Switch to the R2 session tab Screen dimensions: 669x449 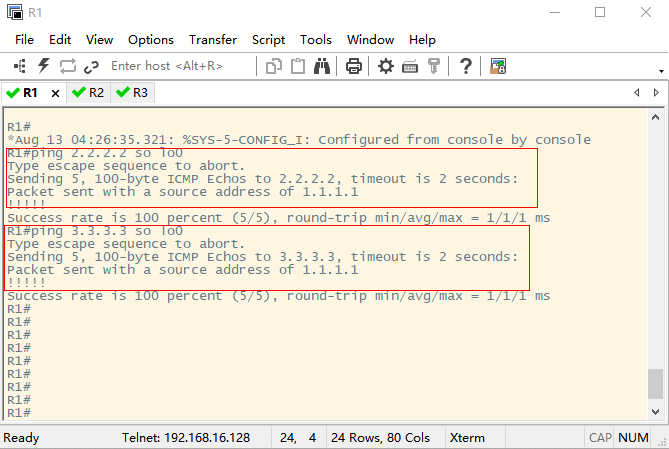(x=88, y=93)
